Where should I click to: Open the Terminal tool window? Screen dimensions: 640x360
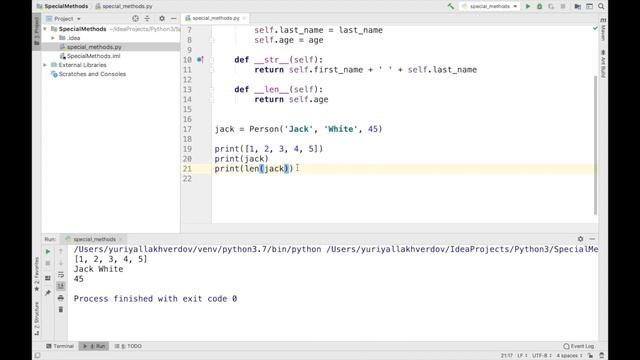click(60, 346)
